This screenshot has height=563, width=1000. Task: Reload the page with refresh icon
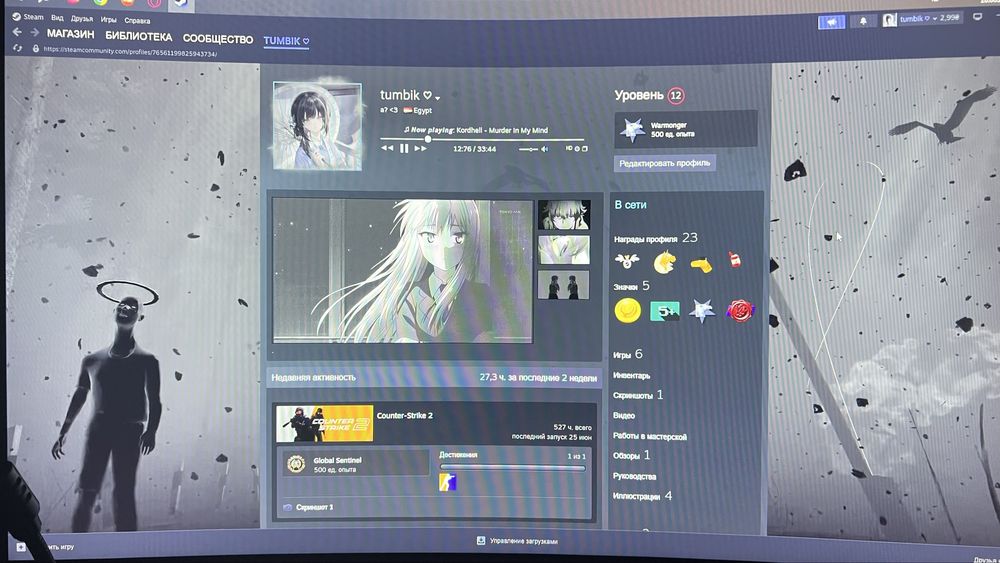click(x=17, y=48)
